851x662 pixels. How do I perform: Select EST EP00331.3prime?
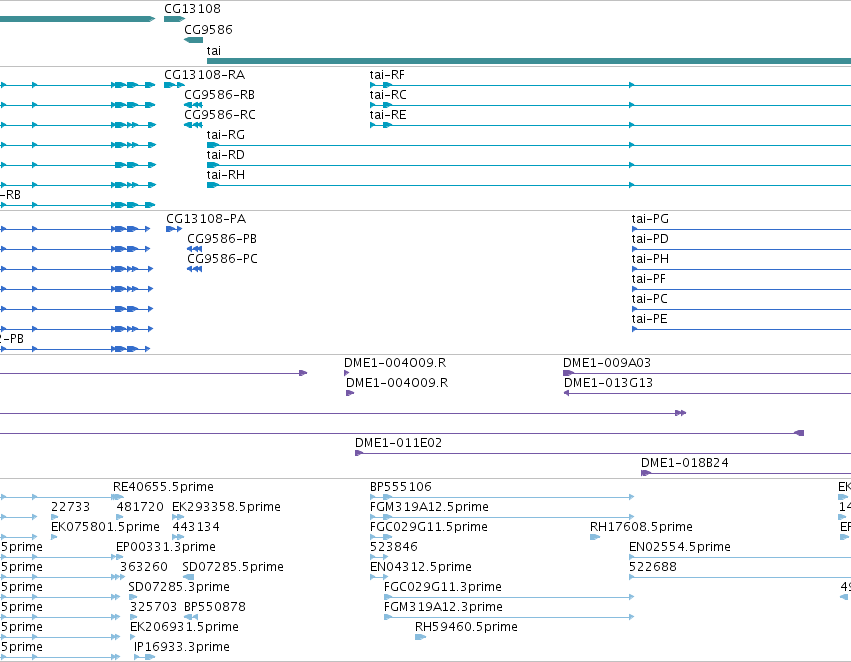(166, 547)
